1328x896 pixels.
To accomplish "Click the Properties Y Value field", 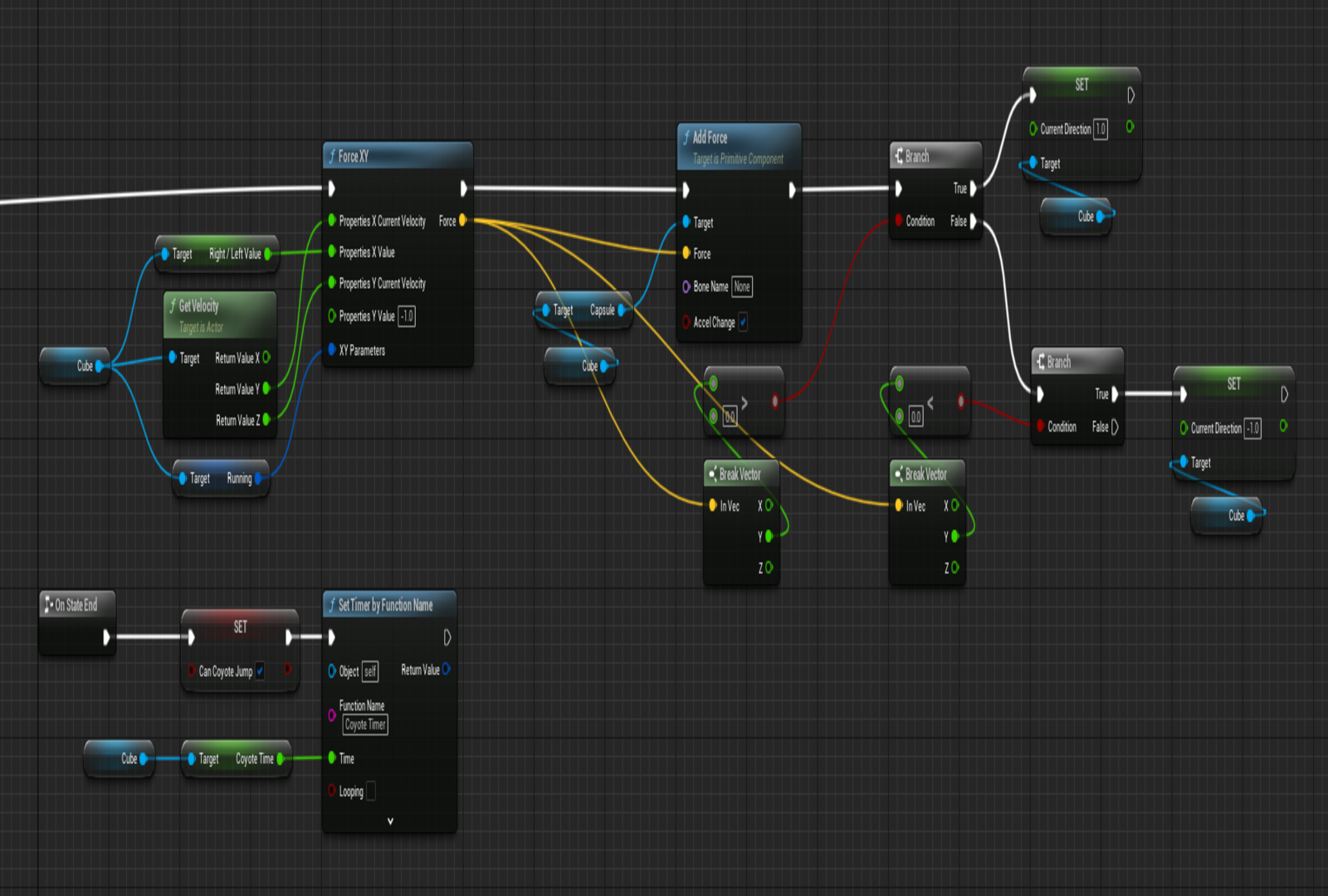I will (407, 316).
